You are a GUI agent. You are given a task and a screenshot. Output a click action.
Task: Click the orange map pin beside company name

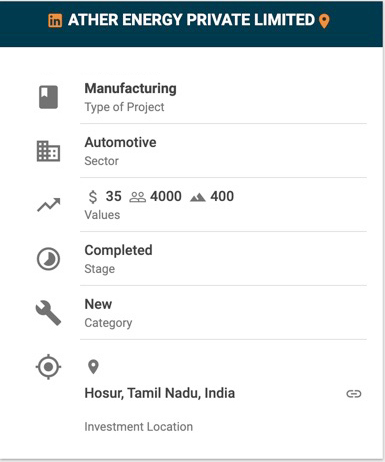coord(324,21)
